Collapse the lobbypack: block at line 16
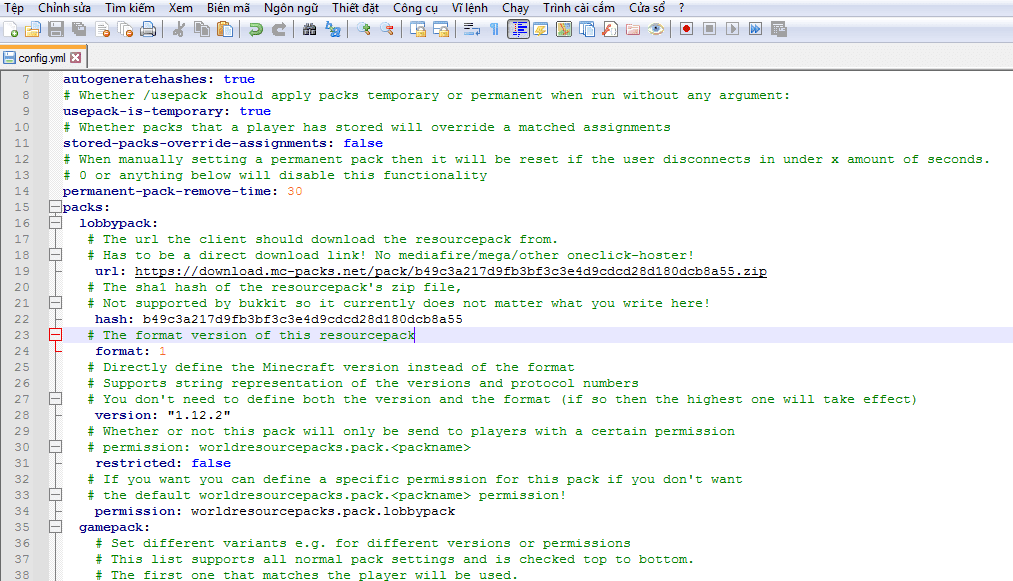The image size is (1013, 581). [x=56, y=224]
